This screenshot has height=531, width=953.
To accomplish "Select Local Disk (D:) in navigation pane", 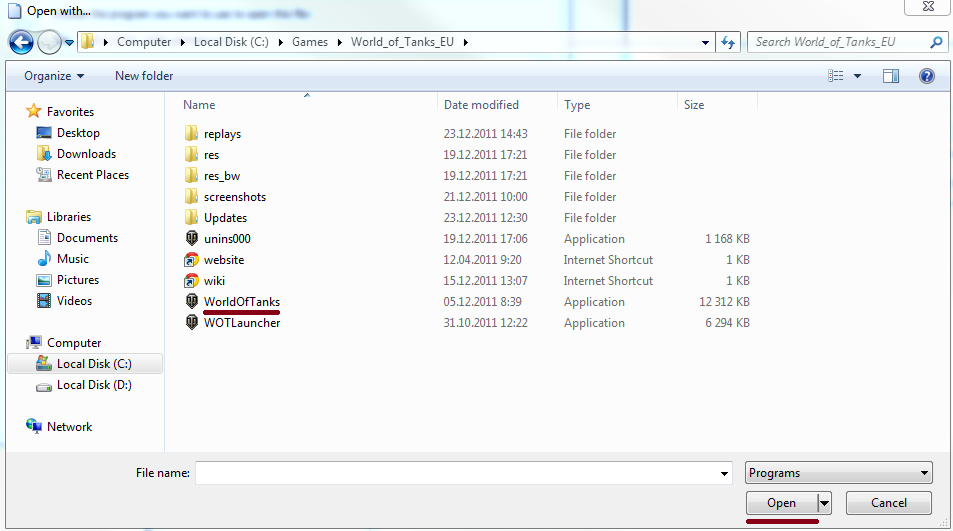I will click(94, 385).
